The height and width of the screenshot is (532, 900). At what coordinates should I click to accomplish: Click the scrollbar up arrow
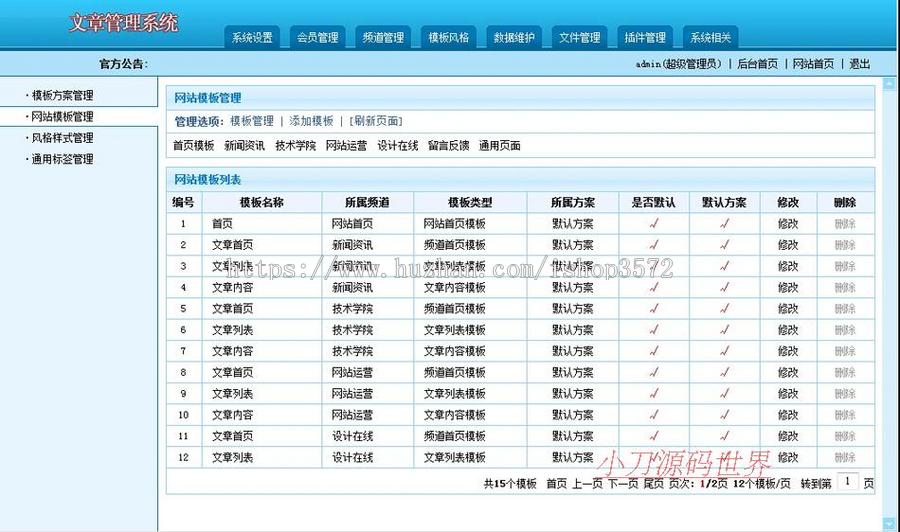tap(889, 84)
